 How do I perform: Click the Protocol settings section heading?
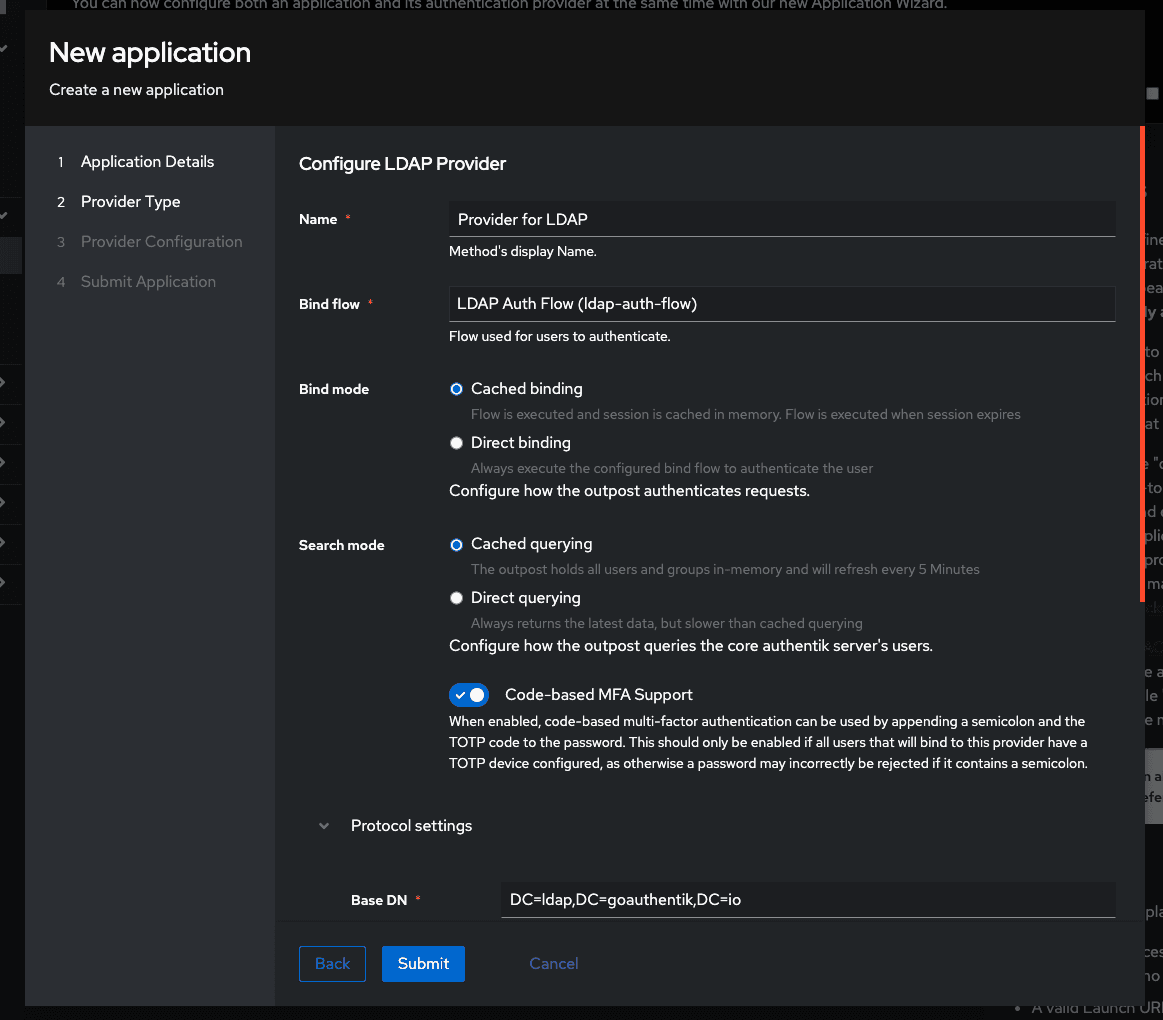[411, 826]
